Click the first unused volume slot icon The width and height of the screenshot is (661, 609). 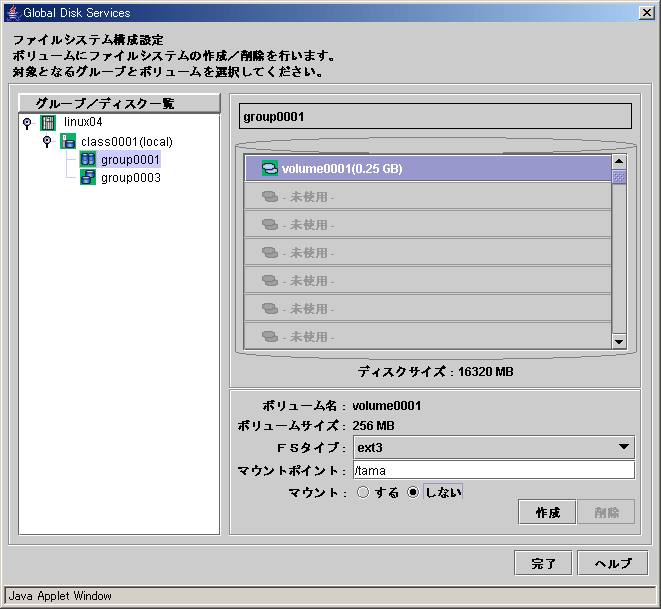coord(270,196)
